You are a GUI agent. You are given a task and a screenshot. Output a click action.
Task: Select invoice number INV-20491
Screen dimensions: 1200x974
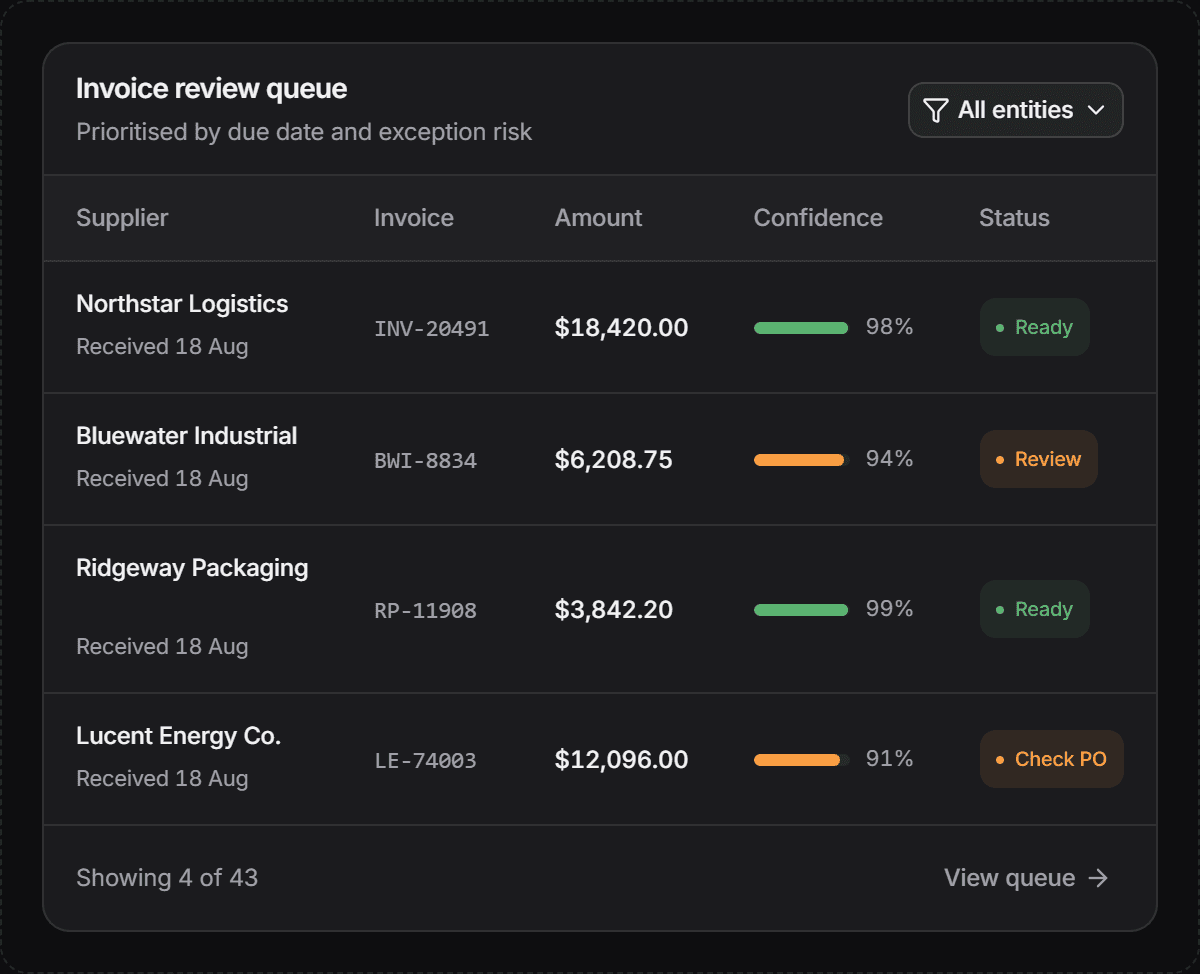432,328
